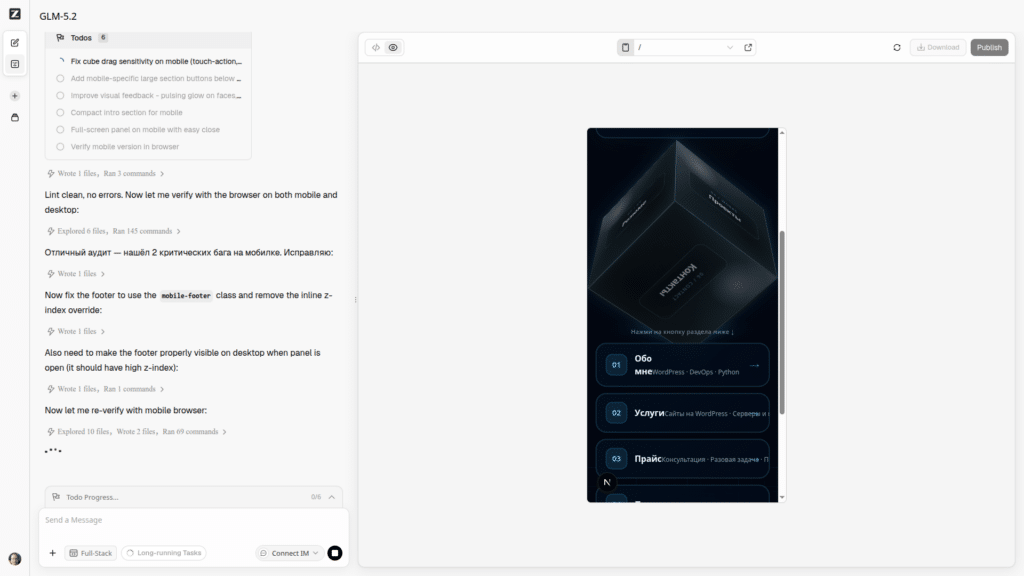
Task: Open user profile avatar at bottom left
Action: 14,558
